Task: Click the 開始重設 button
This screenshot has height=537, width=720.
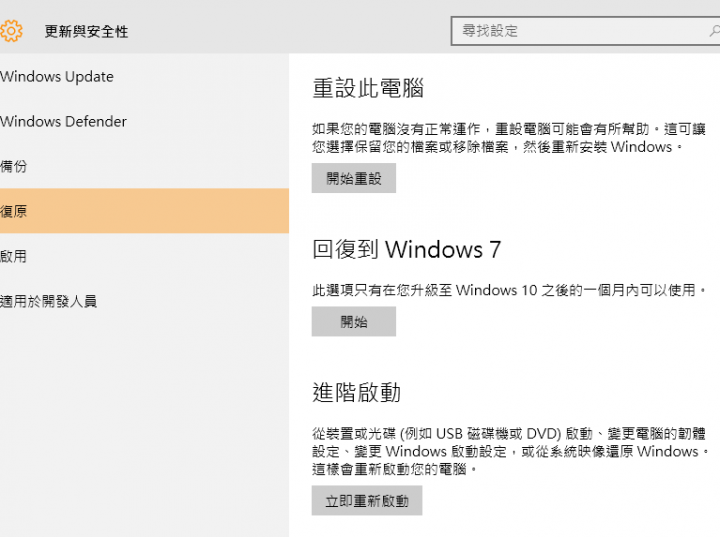Action: [x=354, y=178]
